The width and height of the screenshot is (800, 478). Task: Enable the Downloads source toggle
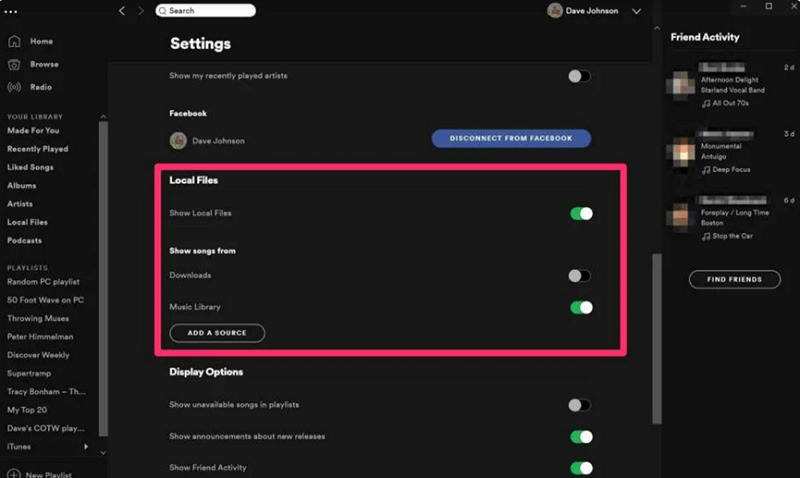pos(580,276)
